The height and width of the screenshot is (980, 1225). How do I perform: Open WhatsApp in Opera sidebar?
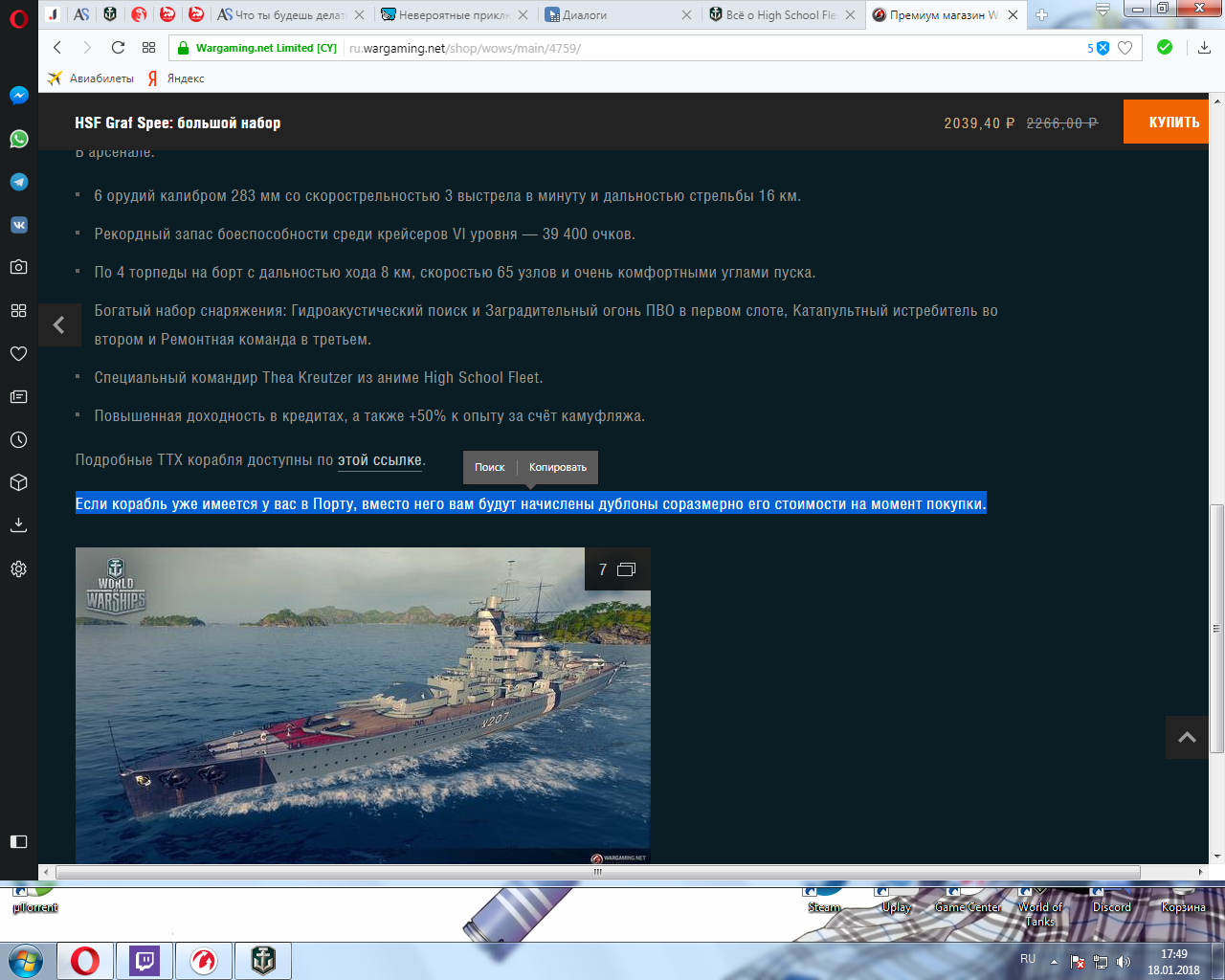[18, 139]
